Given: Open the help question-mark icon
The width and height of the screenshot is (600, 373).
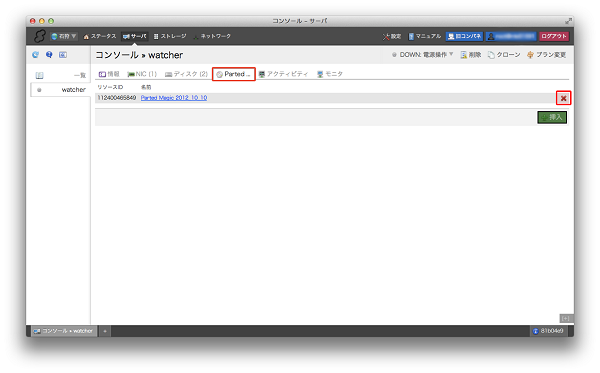Looking at the screenshot, I should click(49, 55).
